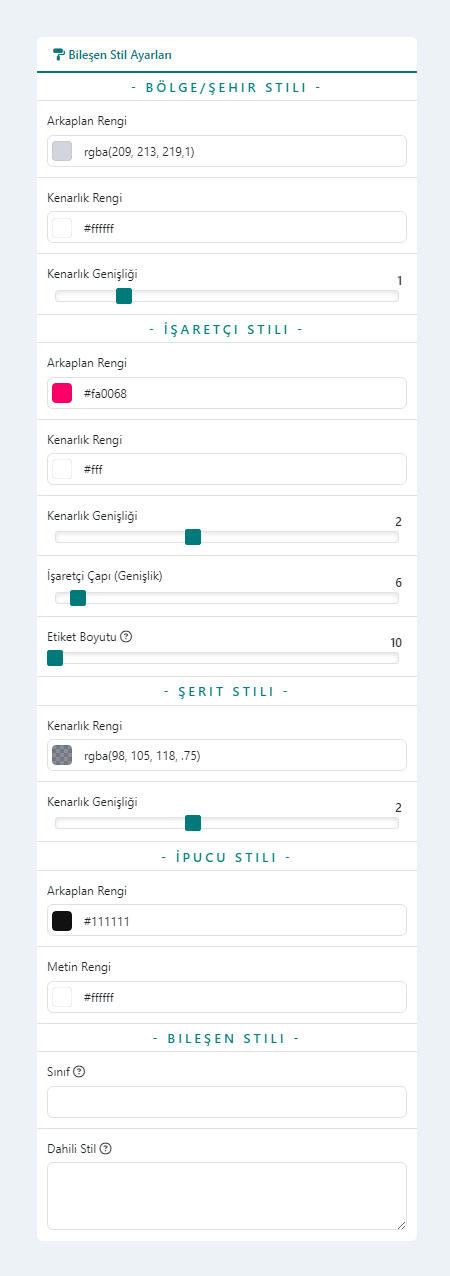This screenshot has width=450, height=1276.
Task: Click the Bölge/Şehir Kenarlık Genişliği slider handle
Action: 124,295
